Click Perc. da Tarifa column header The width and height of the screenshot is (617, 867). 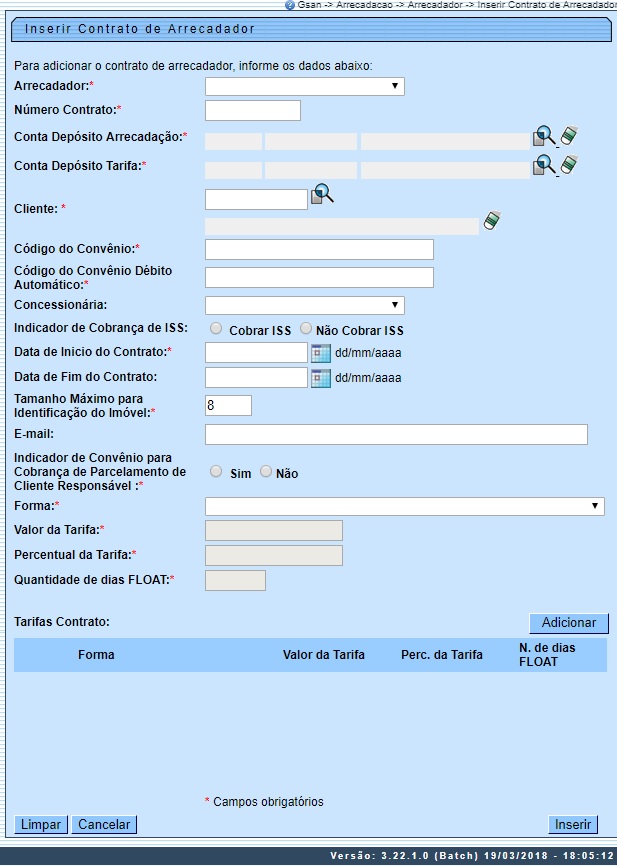coord(442,655)
